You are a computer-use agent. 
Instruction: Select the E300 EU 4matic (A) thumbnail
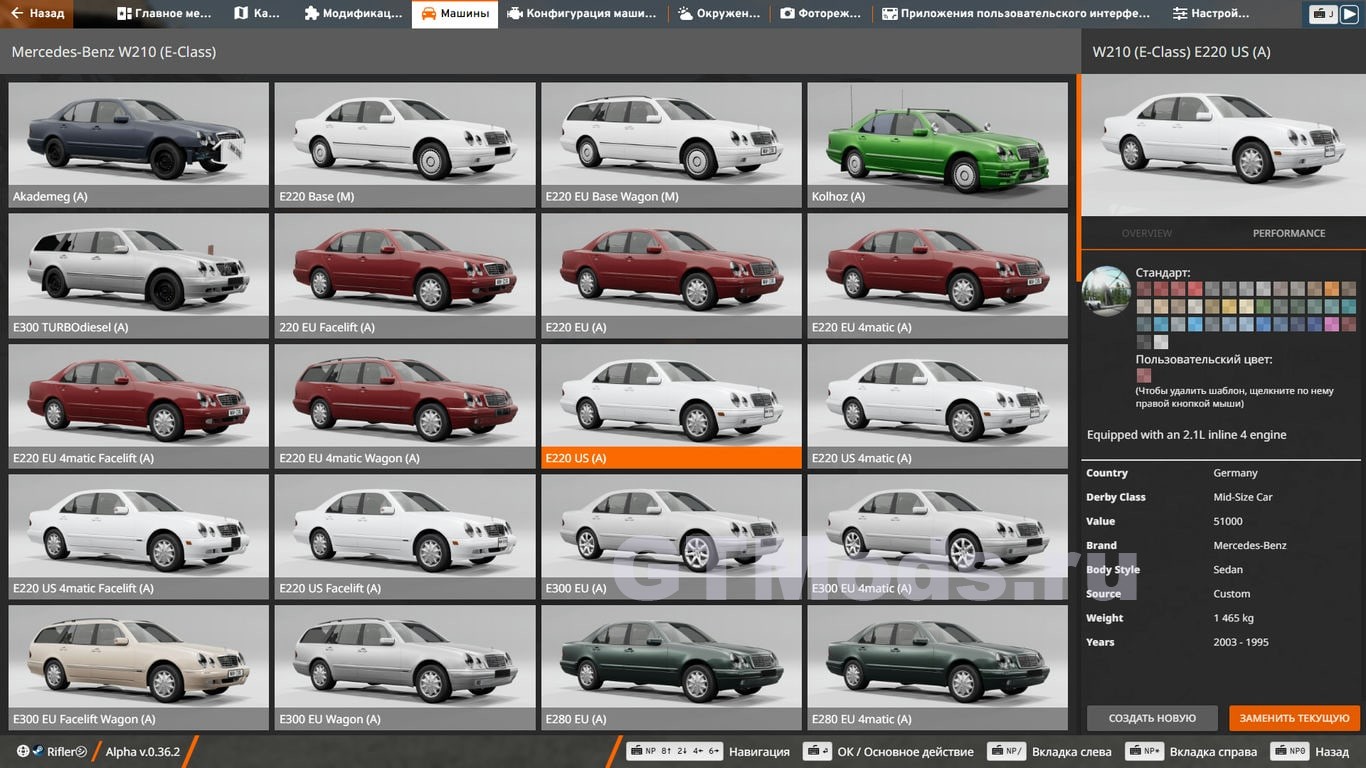938,536
